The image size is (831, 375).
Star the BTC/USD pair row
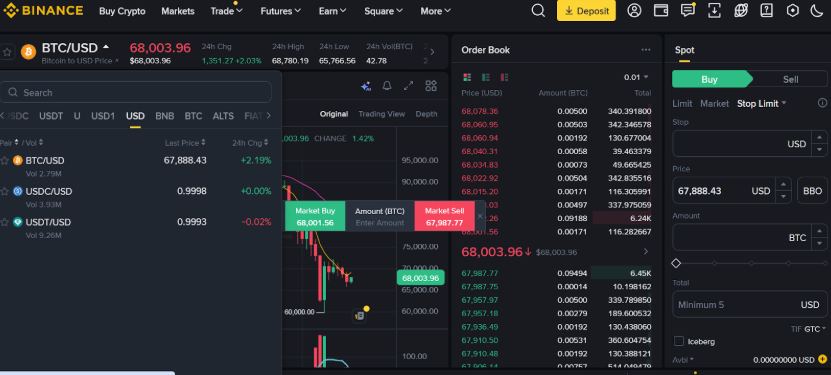pos(5,160)
